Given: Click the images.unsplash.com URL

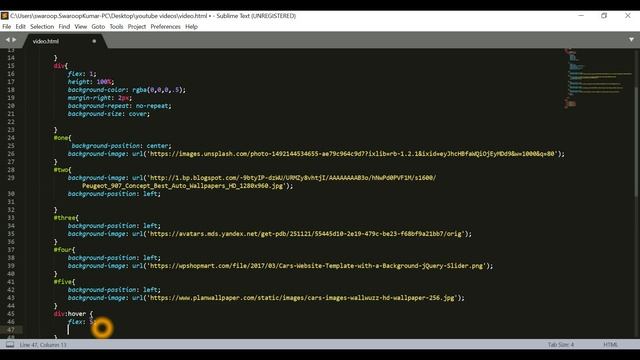Looking at the screenshot, I should coord(353,154).
